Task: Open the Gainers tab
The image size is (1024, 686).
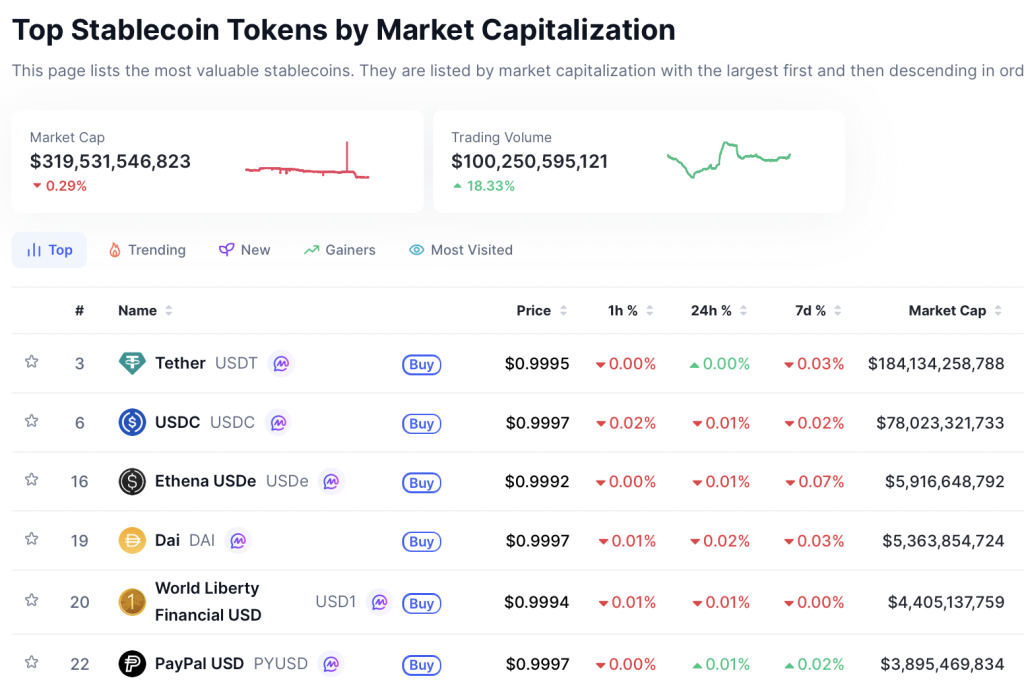Action: [339, 249]
